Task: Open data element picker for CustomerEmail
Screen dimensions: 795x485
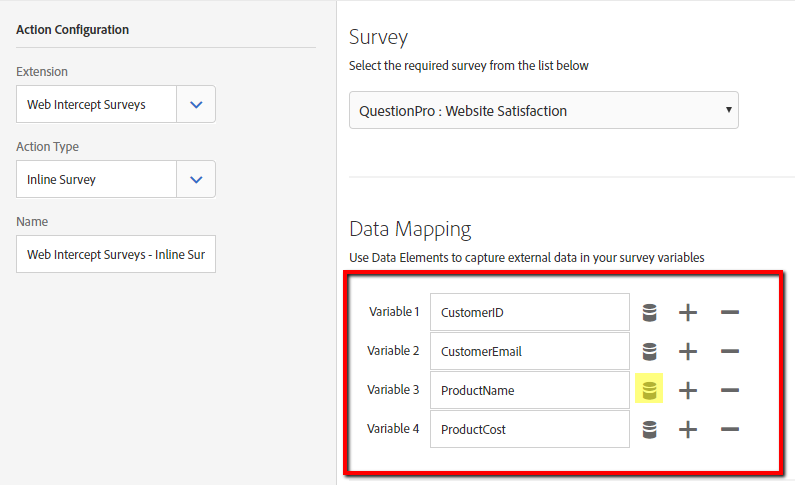Action: tap(649, 351)
